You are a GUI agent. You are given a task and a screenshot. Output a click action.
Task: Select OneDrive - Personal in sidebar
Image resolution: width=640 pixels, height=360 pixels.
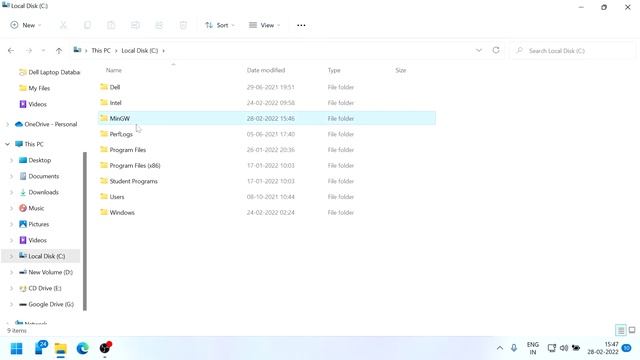[x=46, y=124]
